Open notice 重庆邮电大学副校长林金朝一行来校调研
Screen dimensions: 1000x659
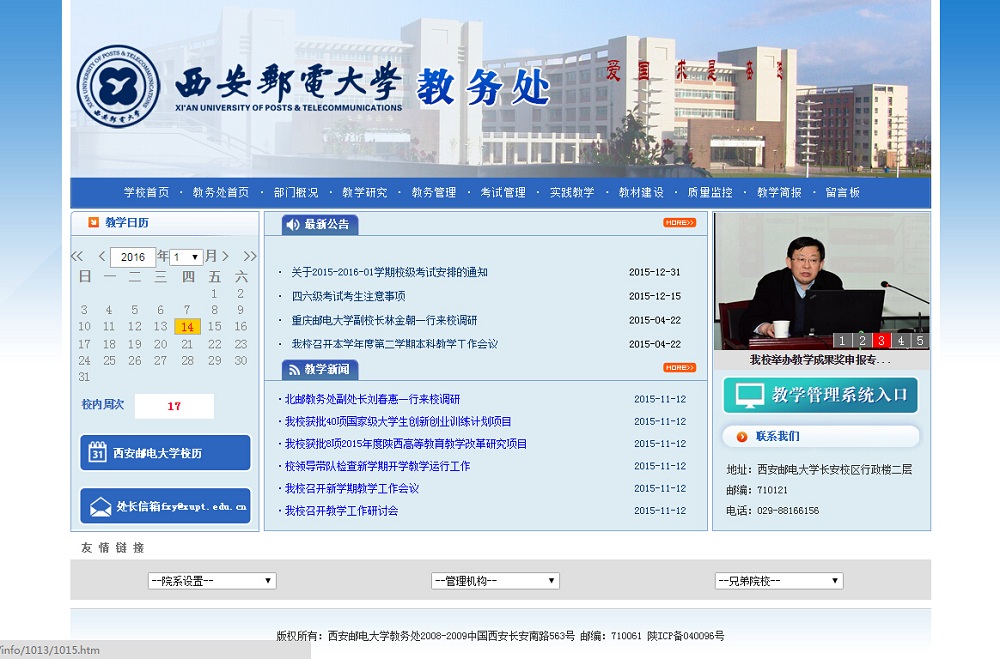(384, 320)
